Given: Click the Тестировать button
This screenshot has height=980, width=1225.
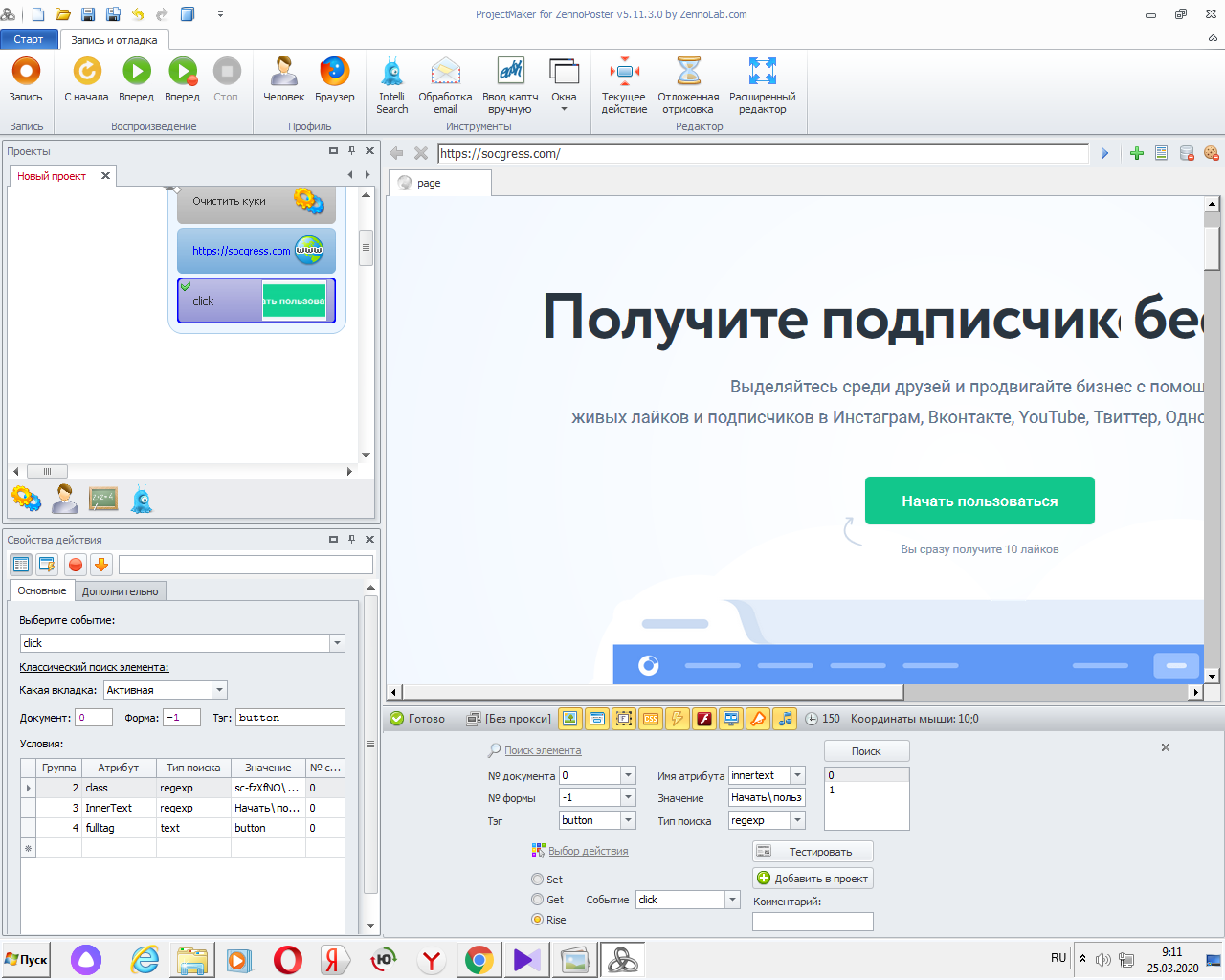Looking at the screenshot, I should coord(813,852).
